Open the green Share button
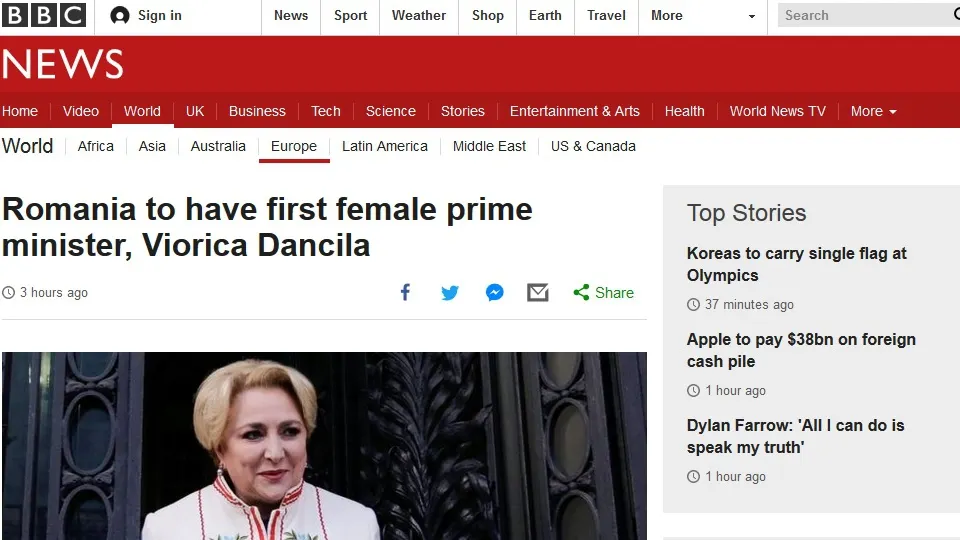Image resolution: width=960 pixels, height=540 pixels. (604, 293)
